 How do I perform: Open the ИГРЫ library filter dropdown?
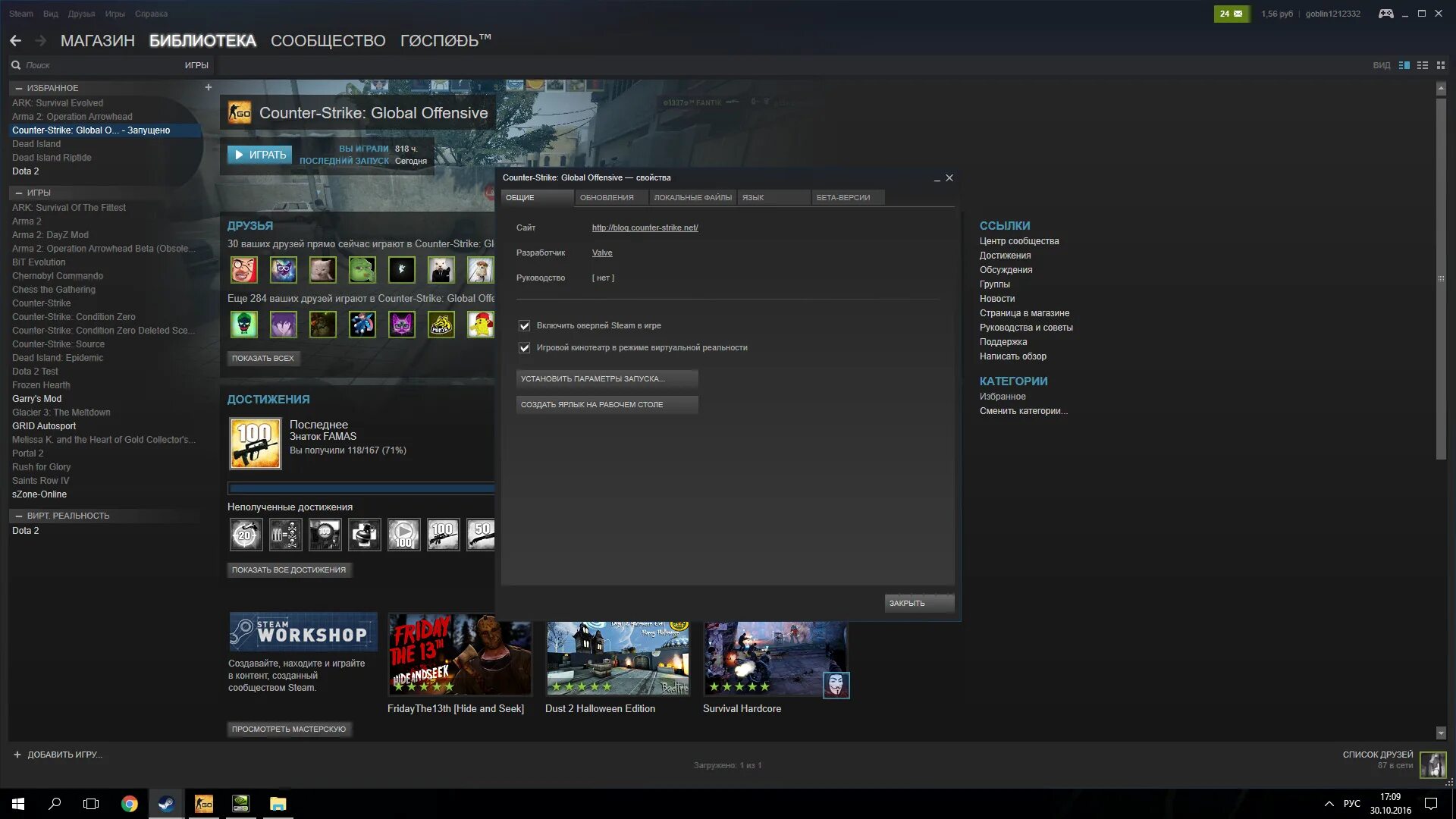pyautogui.click(x=196, y=65)
